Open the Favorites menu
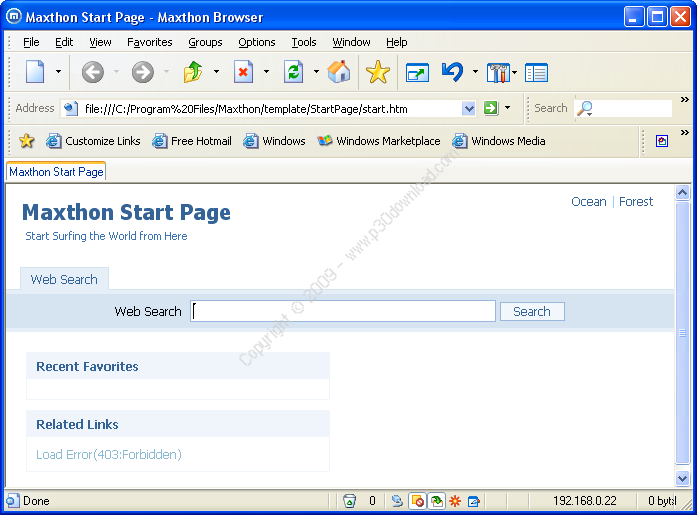 [149, 42]
